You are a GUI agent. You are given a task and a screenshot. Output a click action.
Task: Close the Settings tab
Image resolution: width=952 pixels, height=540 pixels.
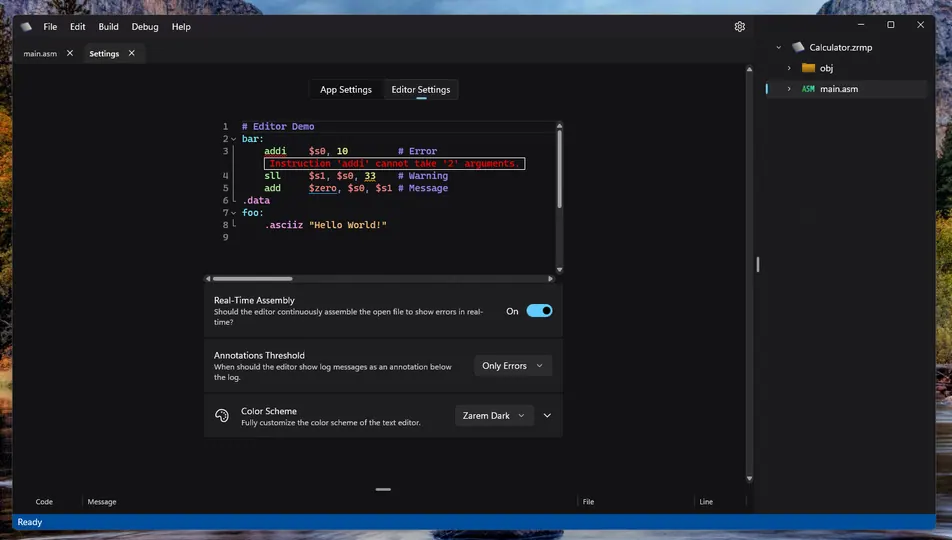pyautogui.click(x=131, y=53)
